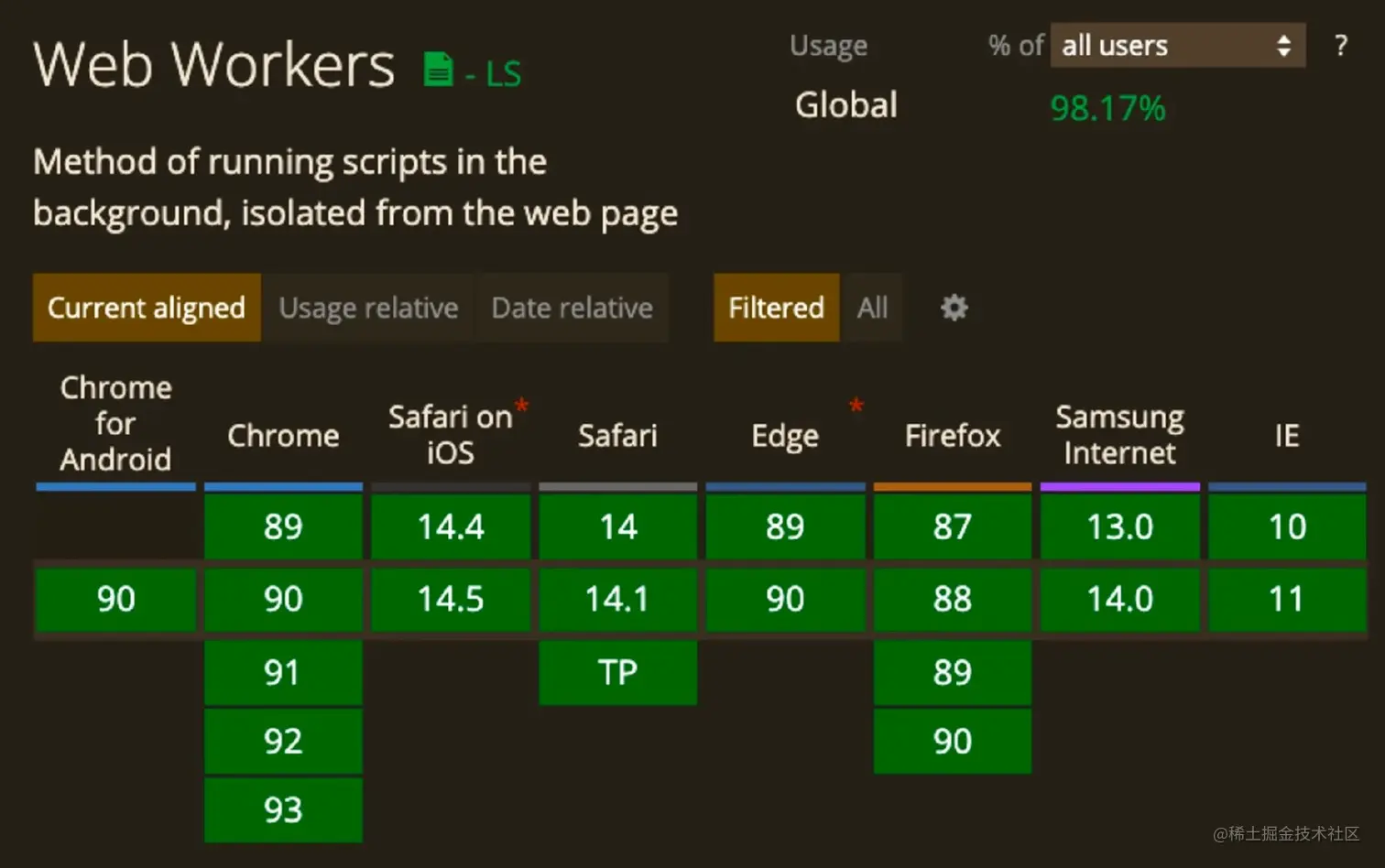This screenshot has width=1385, height=868.
Task: Click the 'Web Workers' feature title
Action: 212,64
